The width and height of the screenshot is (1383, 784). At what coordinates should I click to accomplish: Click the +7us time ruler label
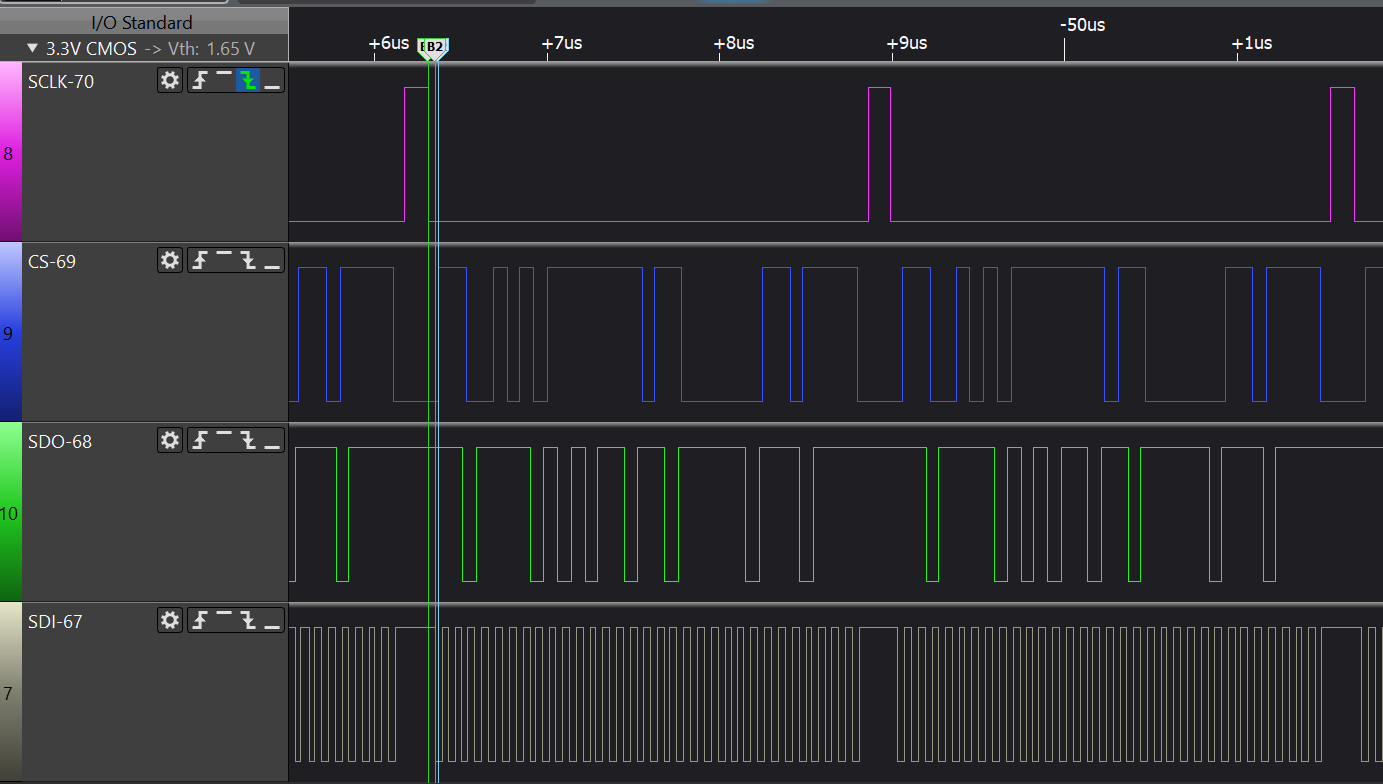coord(562,43)
